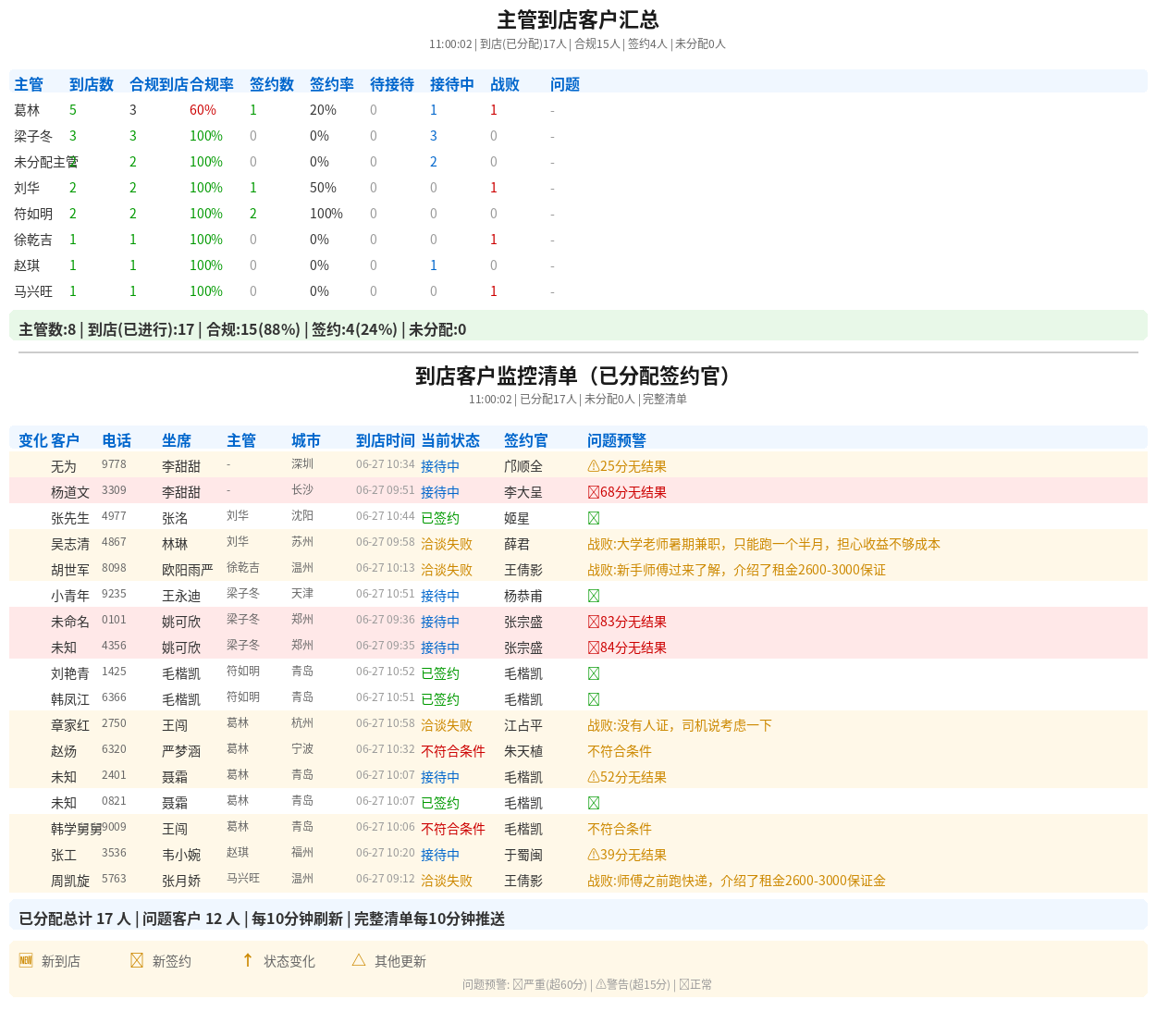Click the green normal icon in 韩凤江's row
1156x1036 pixels.
point(594,700)
